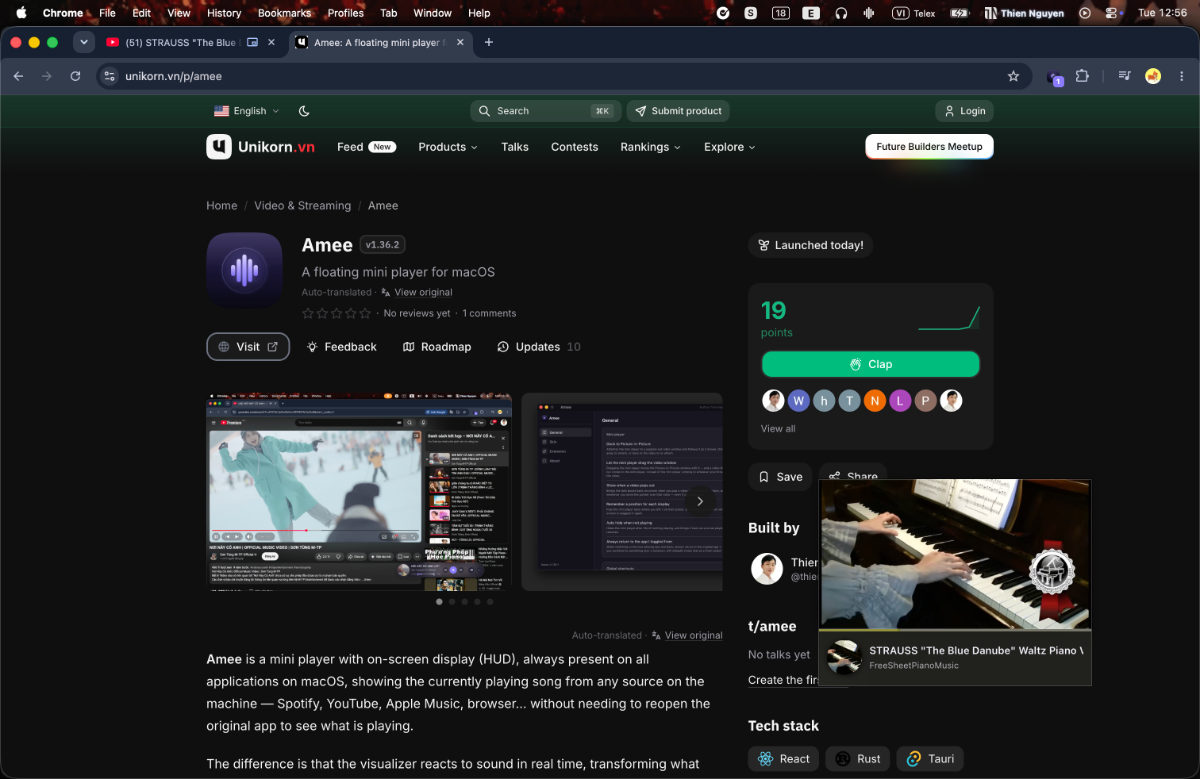
Task: Click the carousel next arrow
Action: click(x=700, y=501)
